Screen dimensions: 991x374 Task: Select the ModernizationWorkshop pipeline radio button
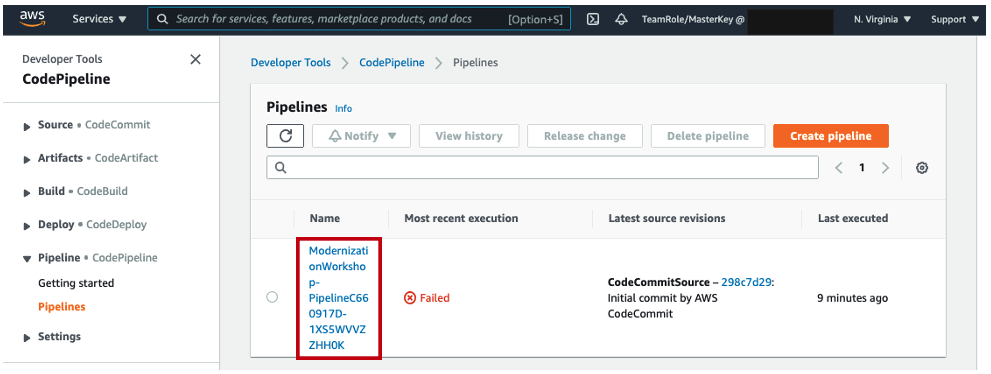point(272,297)
